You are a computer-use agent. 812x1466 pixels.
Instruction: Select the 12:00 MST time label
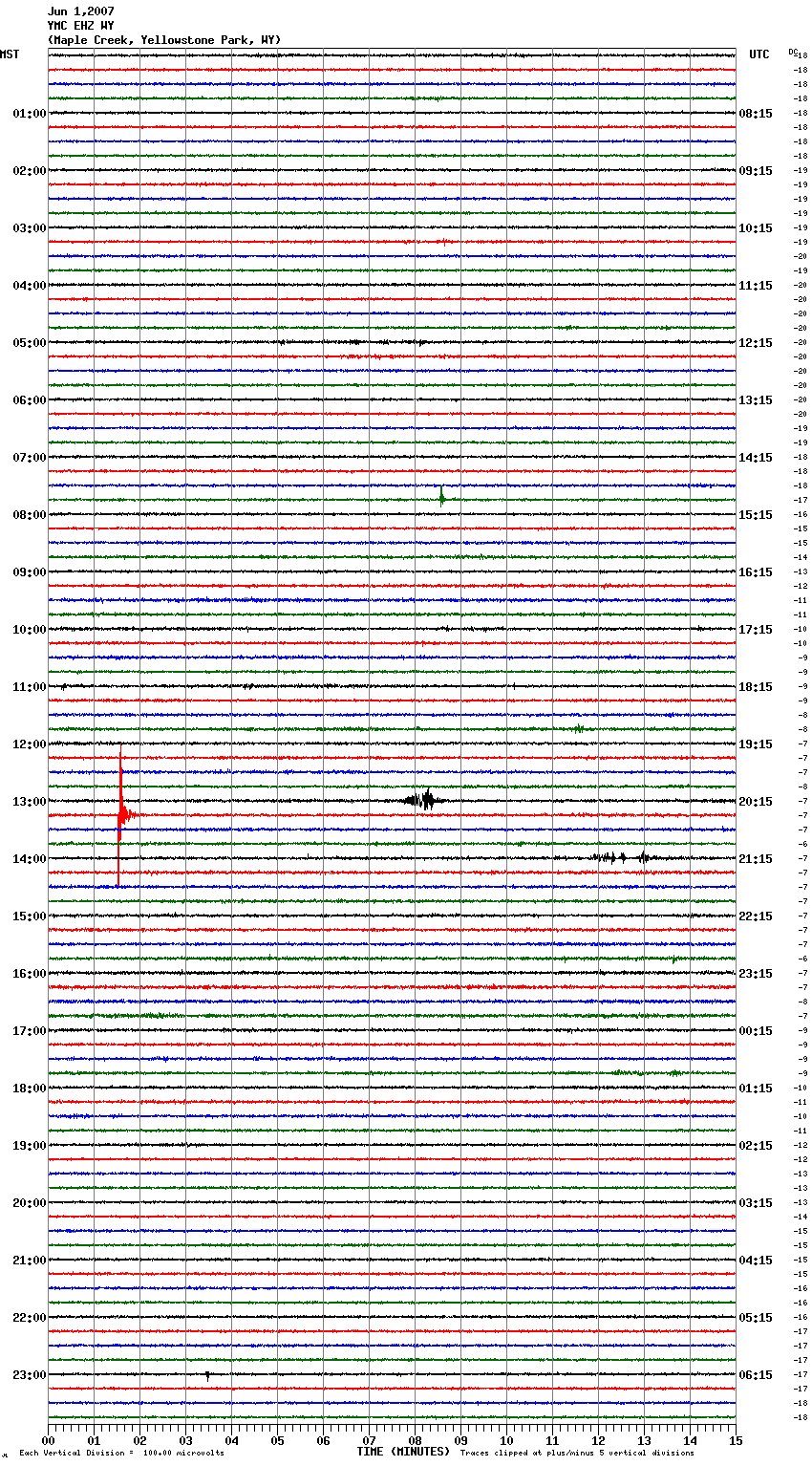point(29,744)
